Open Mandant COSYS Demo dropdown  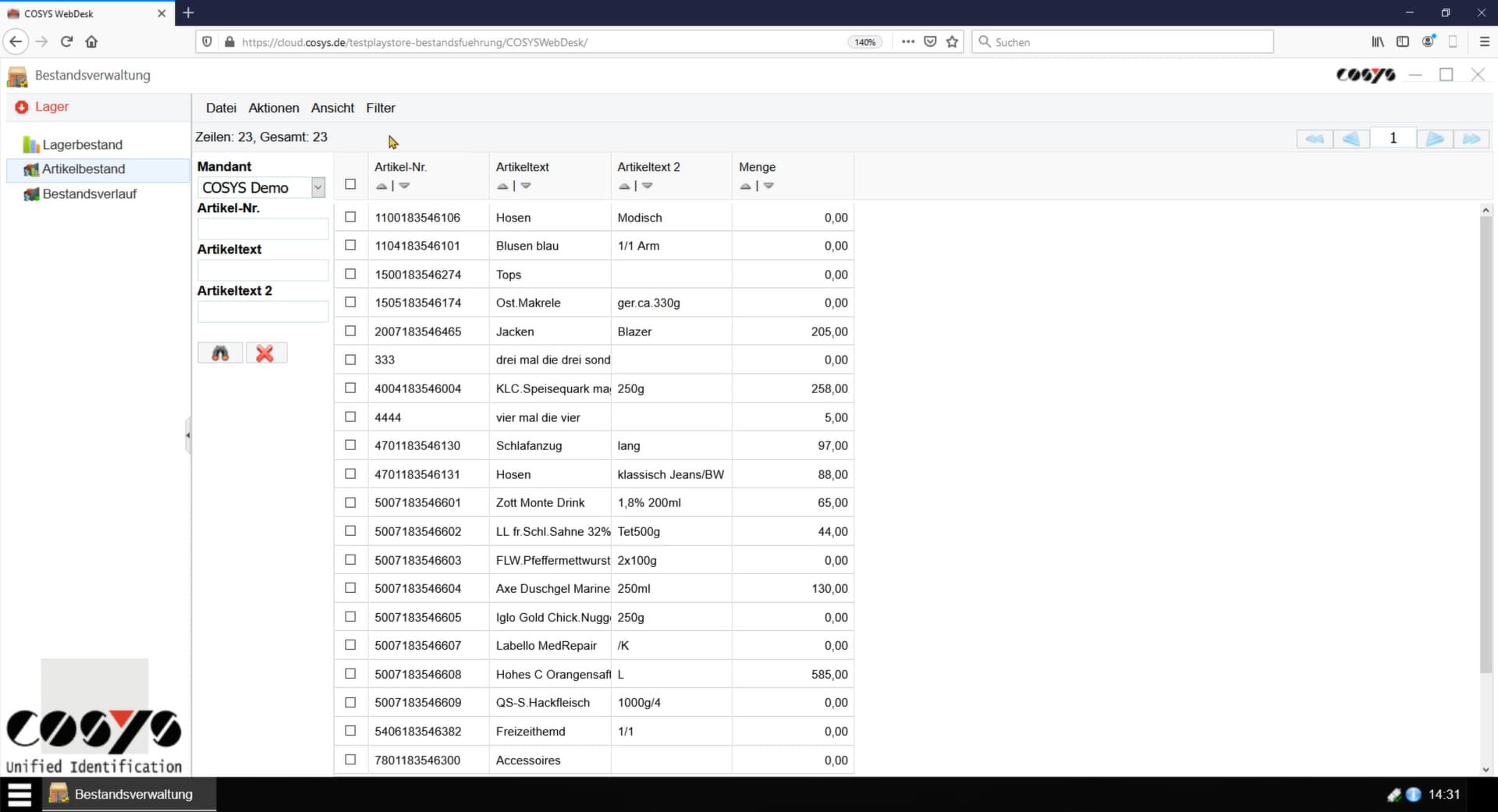click(x=261, y=187)
